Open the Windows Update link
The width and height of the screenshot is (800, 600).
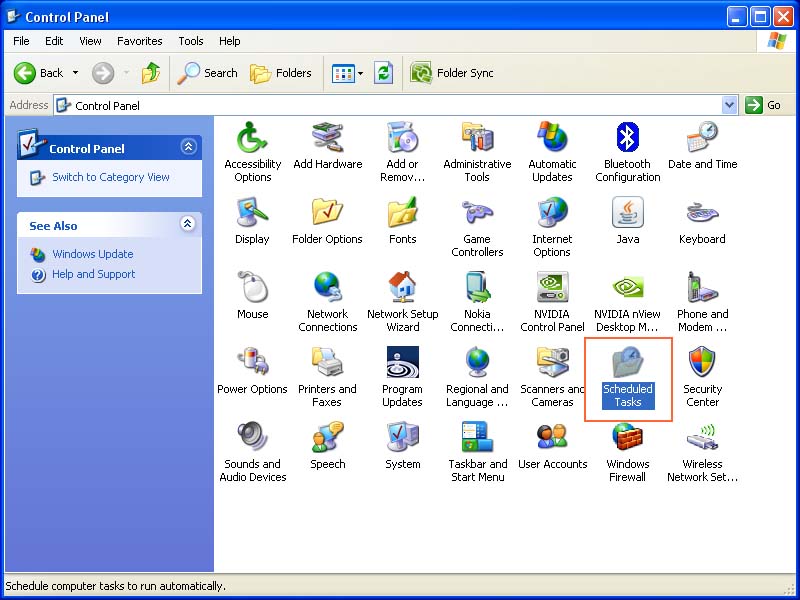click(x=92, y=254)
